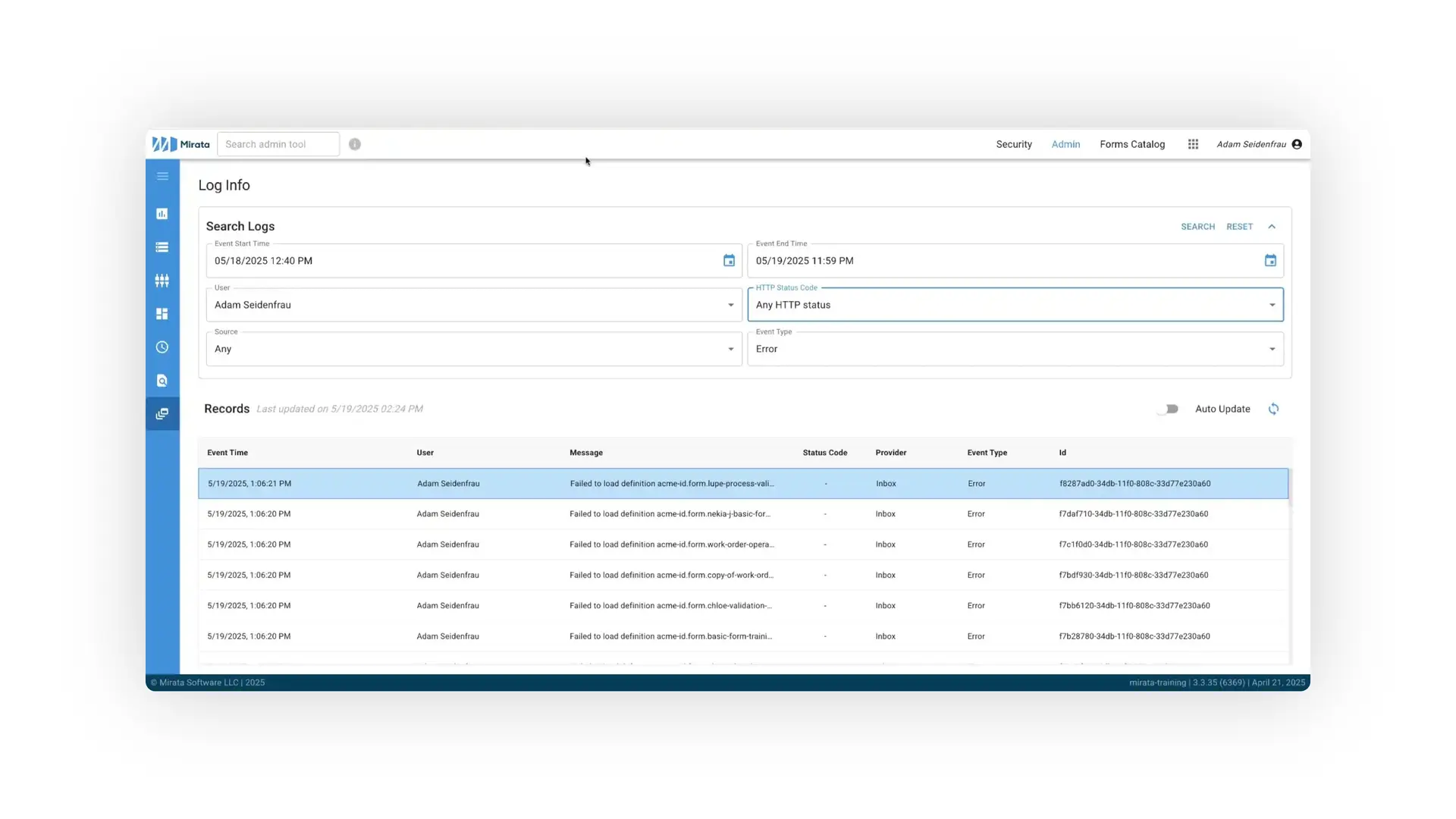The image size is (1456, 819).
Task: Click the SEARCH button
Action: point(1197,226)
